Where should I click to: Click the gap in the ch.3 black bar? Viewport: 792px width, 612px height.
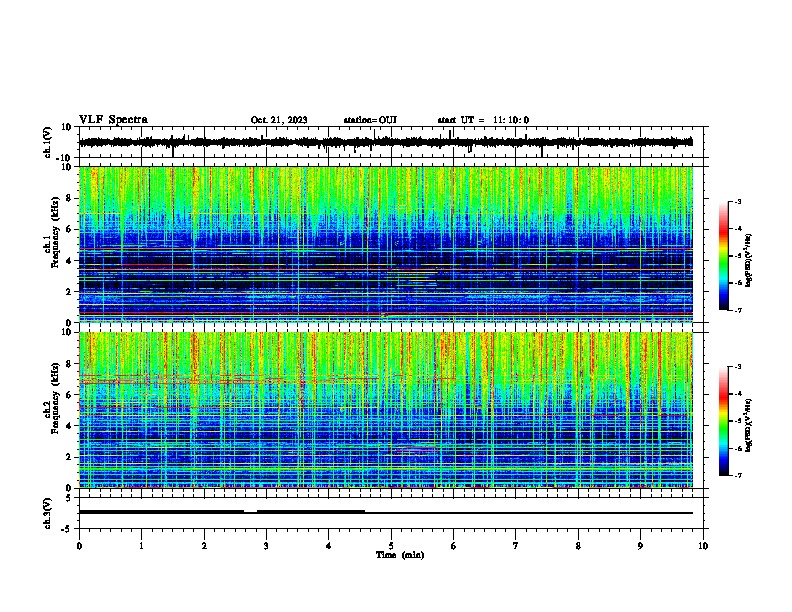[251, 512]
